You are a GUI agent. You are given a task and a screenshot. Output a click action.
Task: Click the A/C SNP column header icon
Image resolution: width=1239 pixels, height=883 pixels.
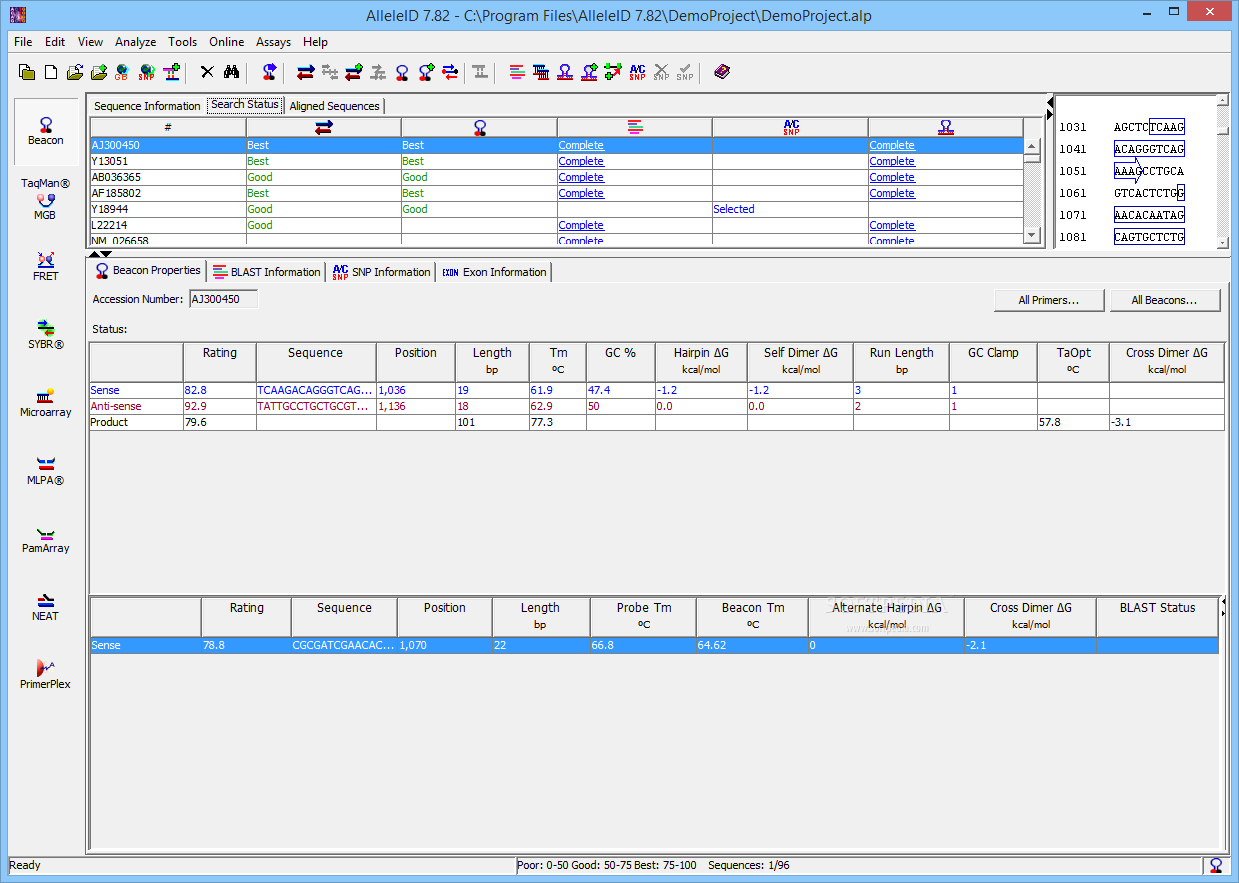tap(790, 127)
